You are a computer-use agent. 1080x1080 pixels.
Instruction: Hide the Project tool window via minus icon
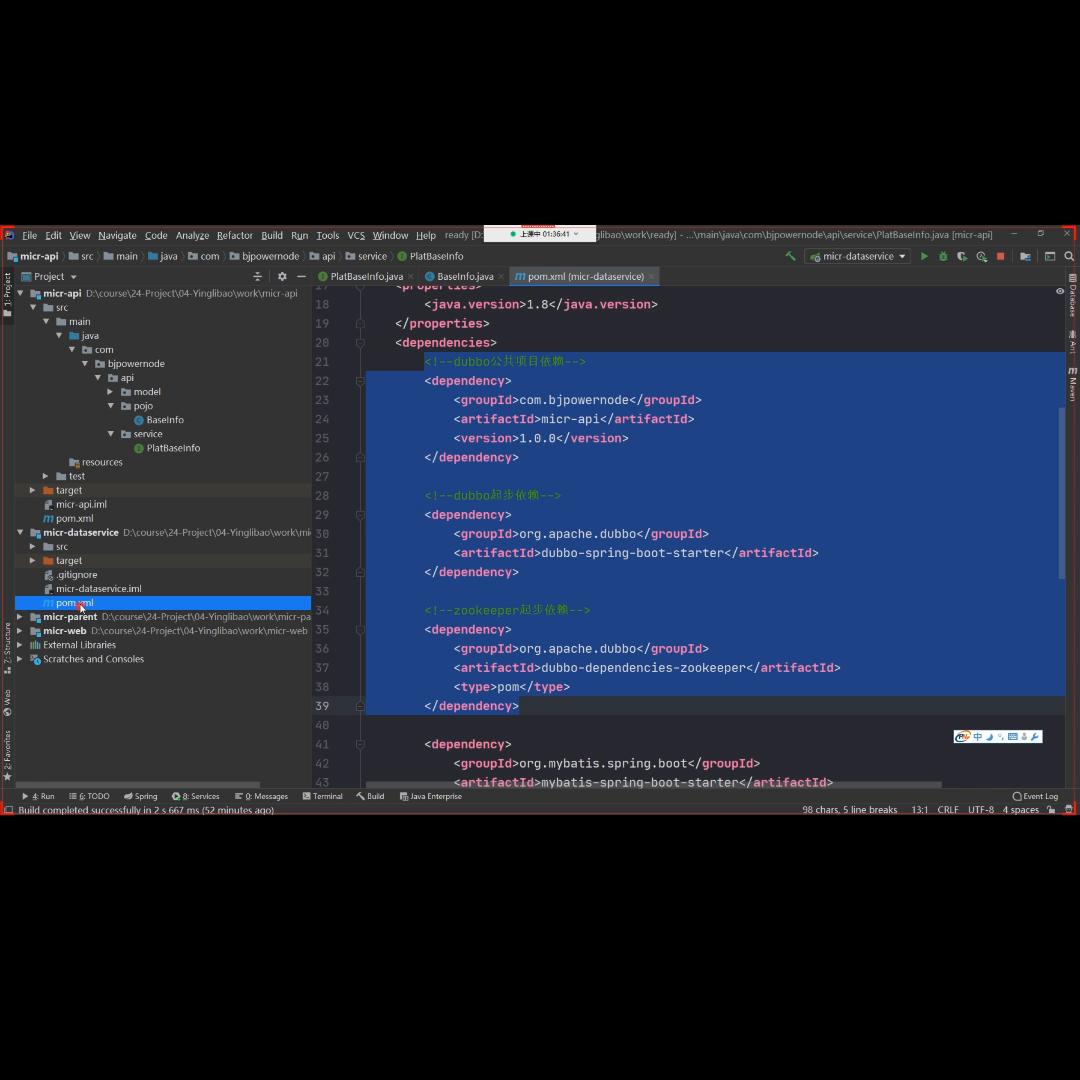301,276
